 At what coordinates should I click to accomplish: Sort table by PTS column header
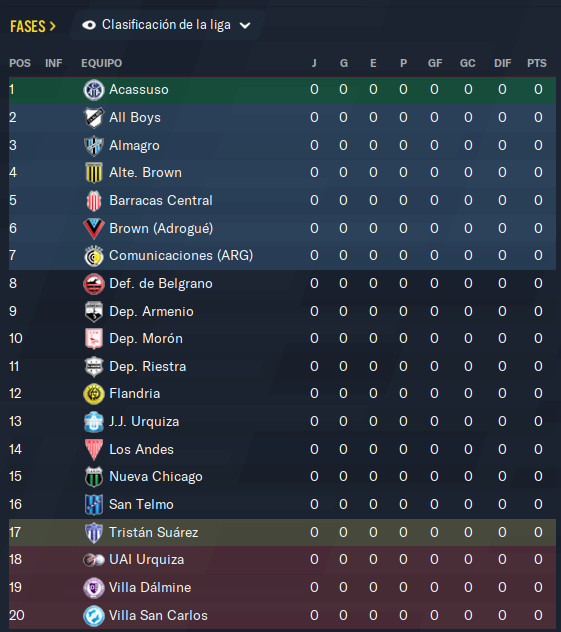pos(537,63)
